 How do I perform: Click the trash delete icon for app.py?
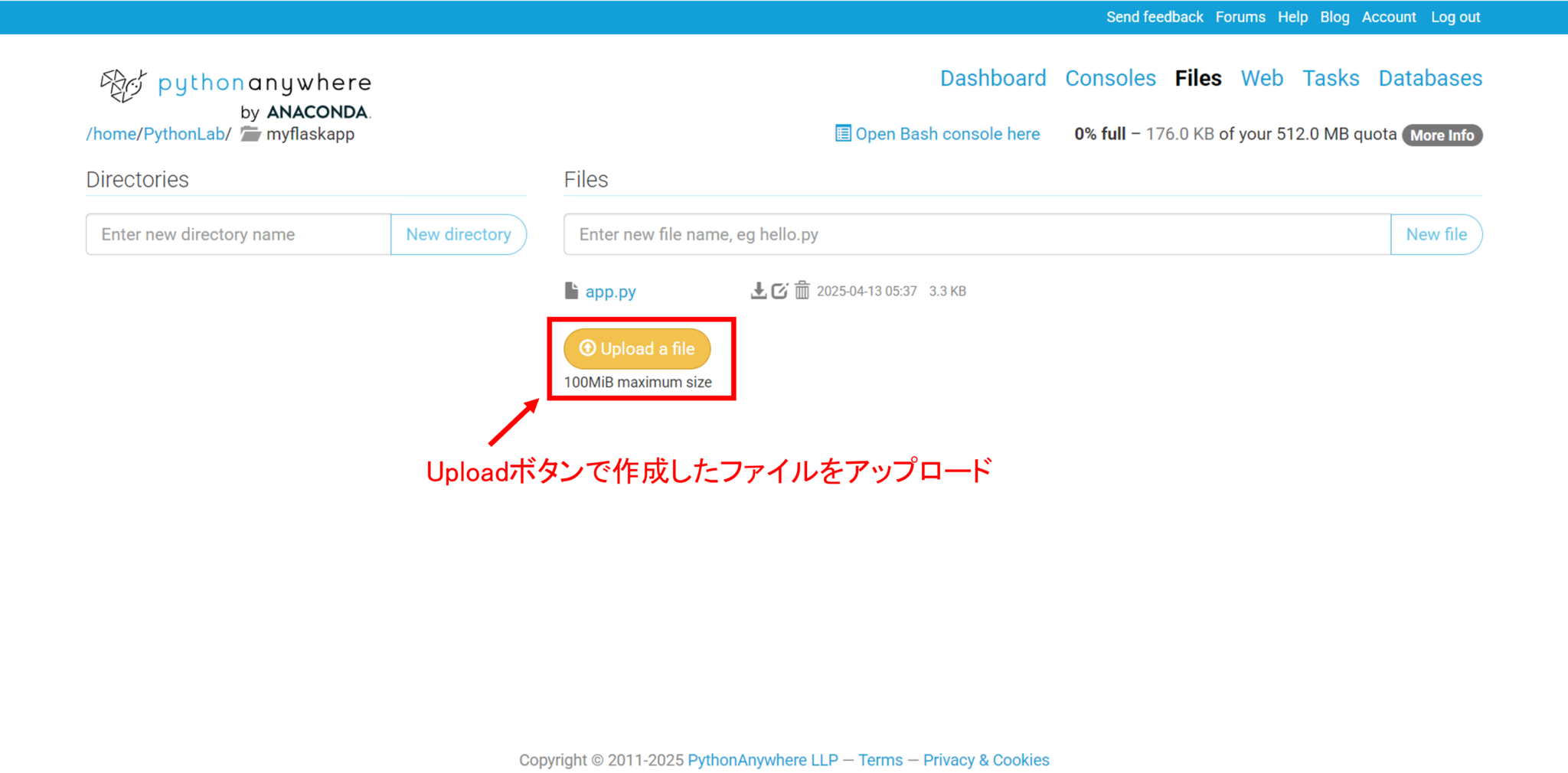802,291
